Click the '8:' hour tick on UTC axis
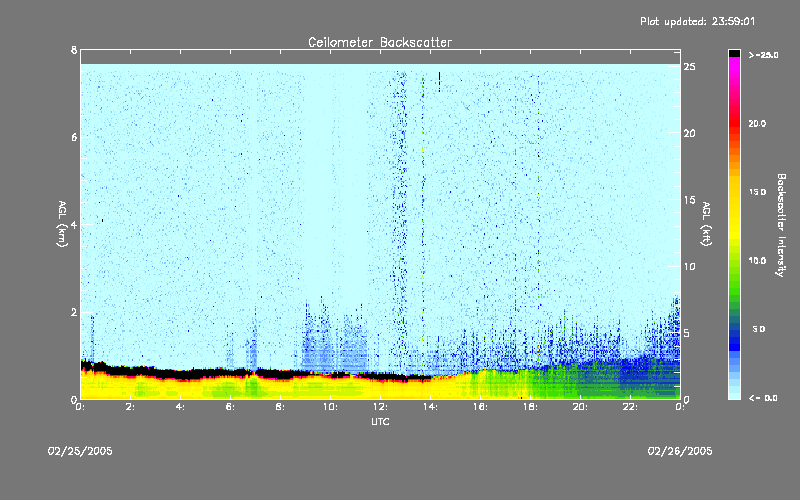The width and height of the screenshot is (800, 500). tap(281, 407)
